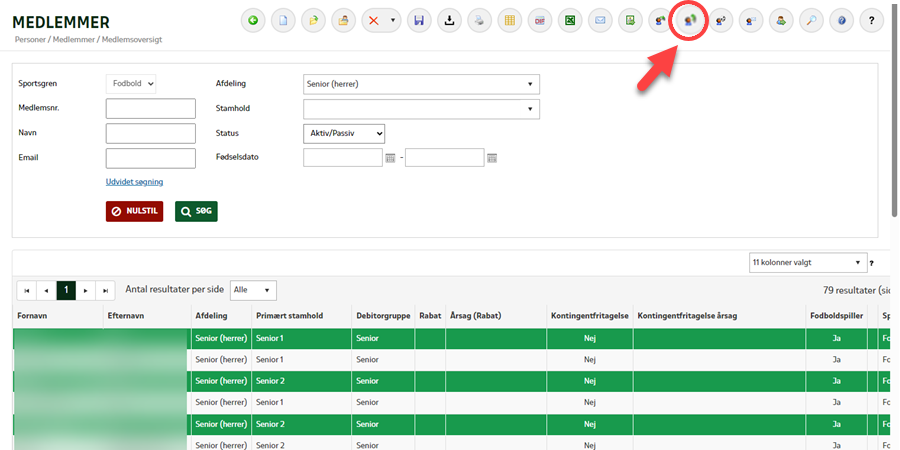The width and height of the screenshot is (900, 450).
Task: Expand the Stamhold dropdown
Action: point(421,108)
